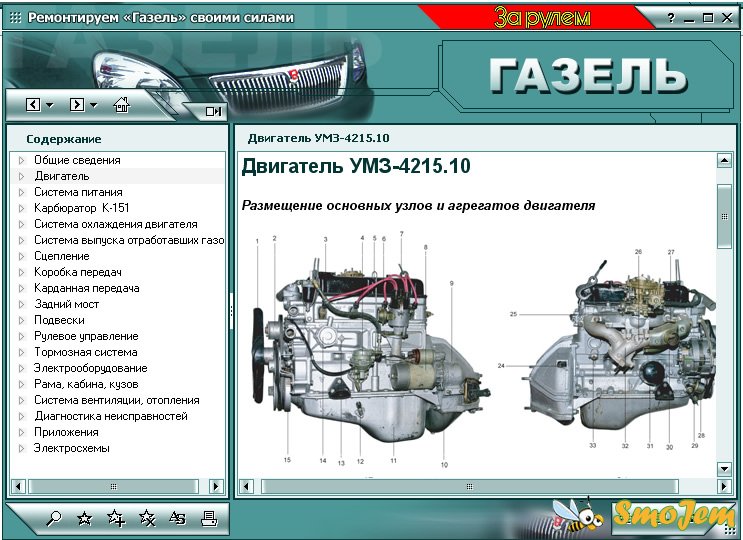This screenshot has height=540, width=743.
Task: Click the content horizontal scrollbar thumb
Action: coord(470,486)
